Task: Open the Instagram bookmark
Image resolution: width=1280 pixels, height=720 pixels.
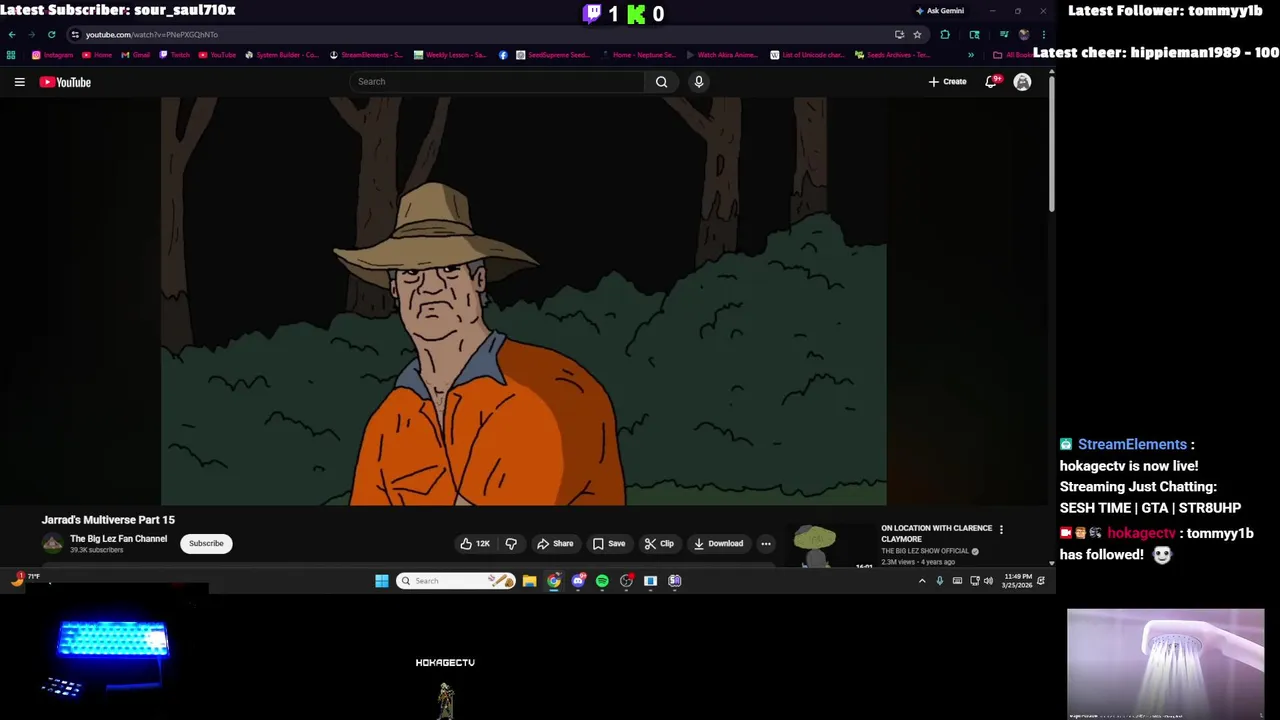Action: (x=53, y=55)
